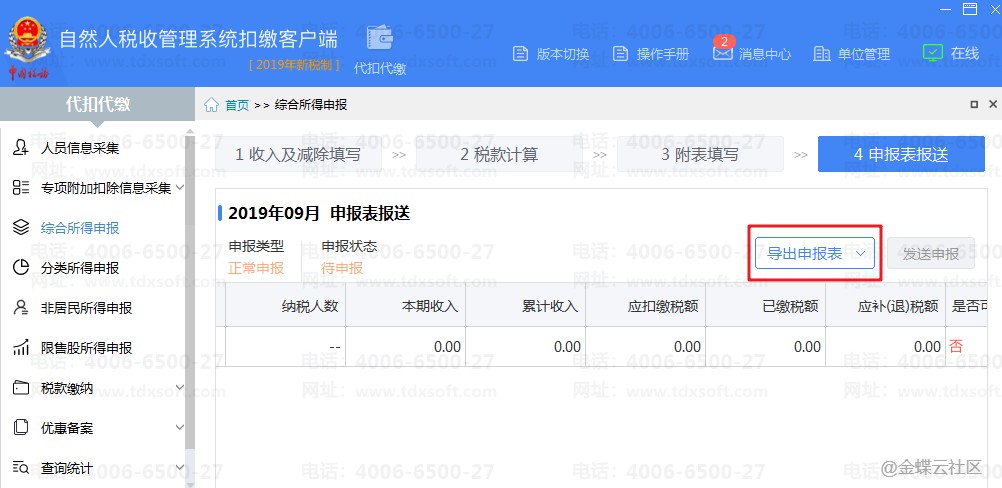Open 单位管理 unit management

pyautogui.click(x=852, y=54)
